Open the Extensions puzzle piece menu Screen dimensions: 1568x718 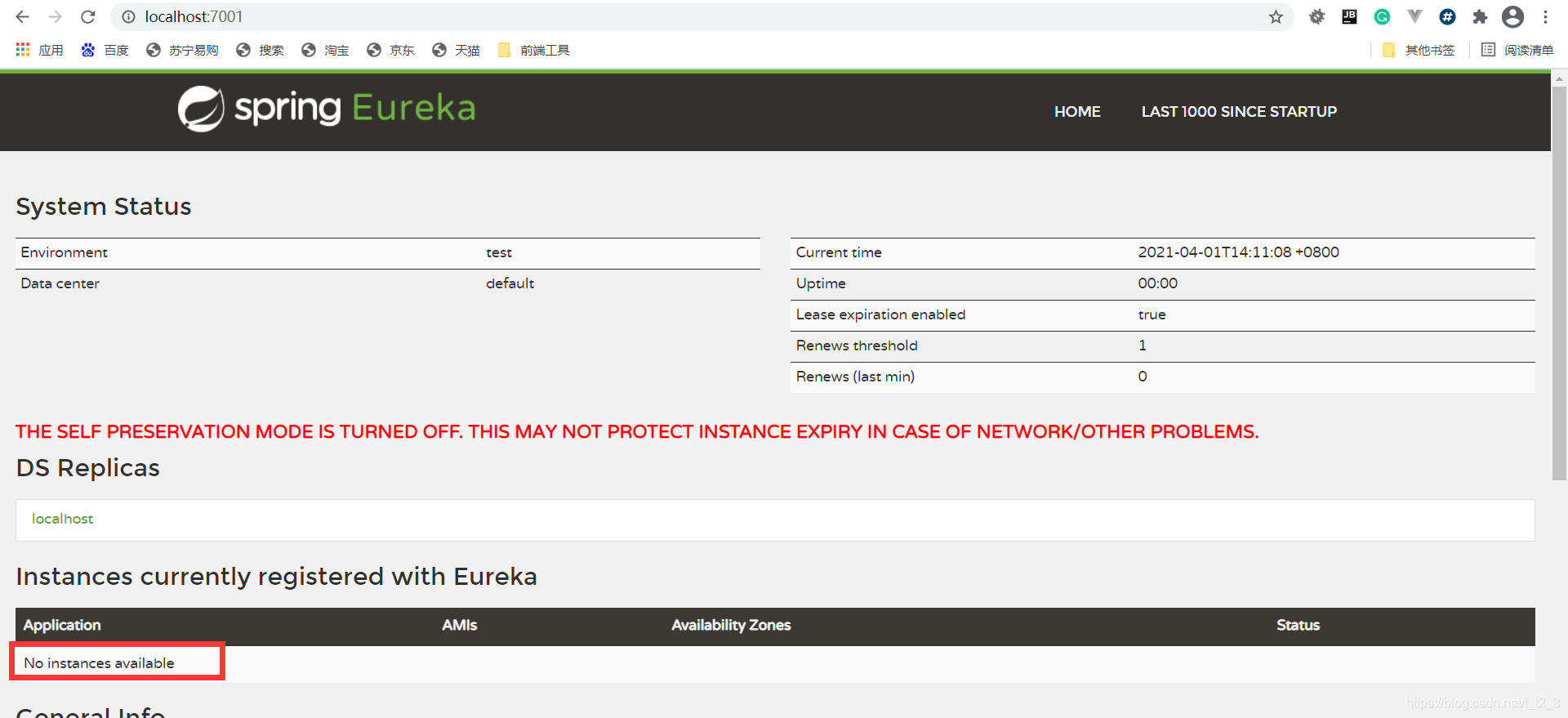pyautogui.click(x=1480, y=16)
